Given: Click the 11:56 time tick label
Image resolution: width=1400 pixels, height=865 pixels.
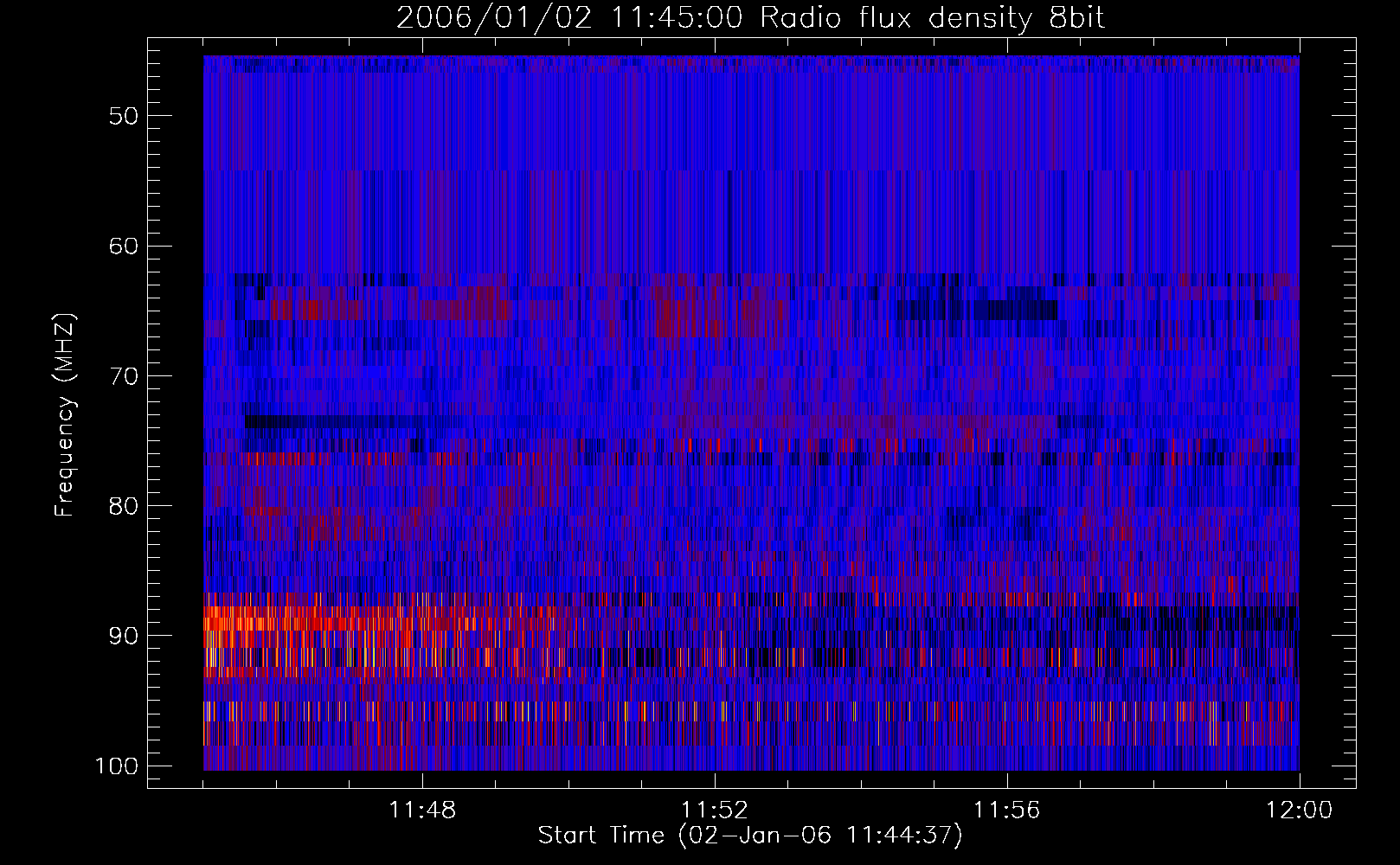Looking at the screenshot, I should pos(1007,811).
